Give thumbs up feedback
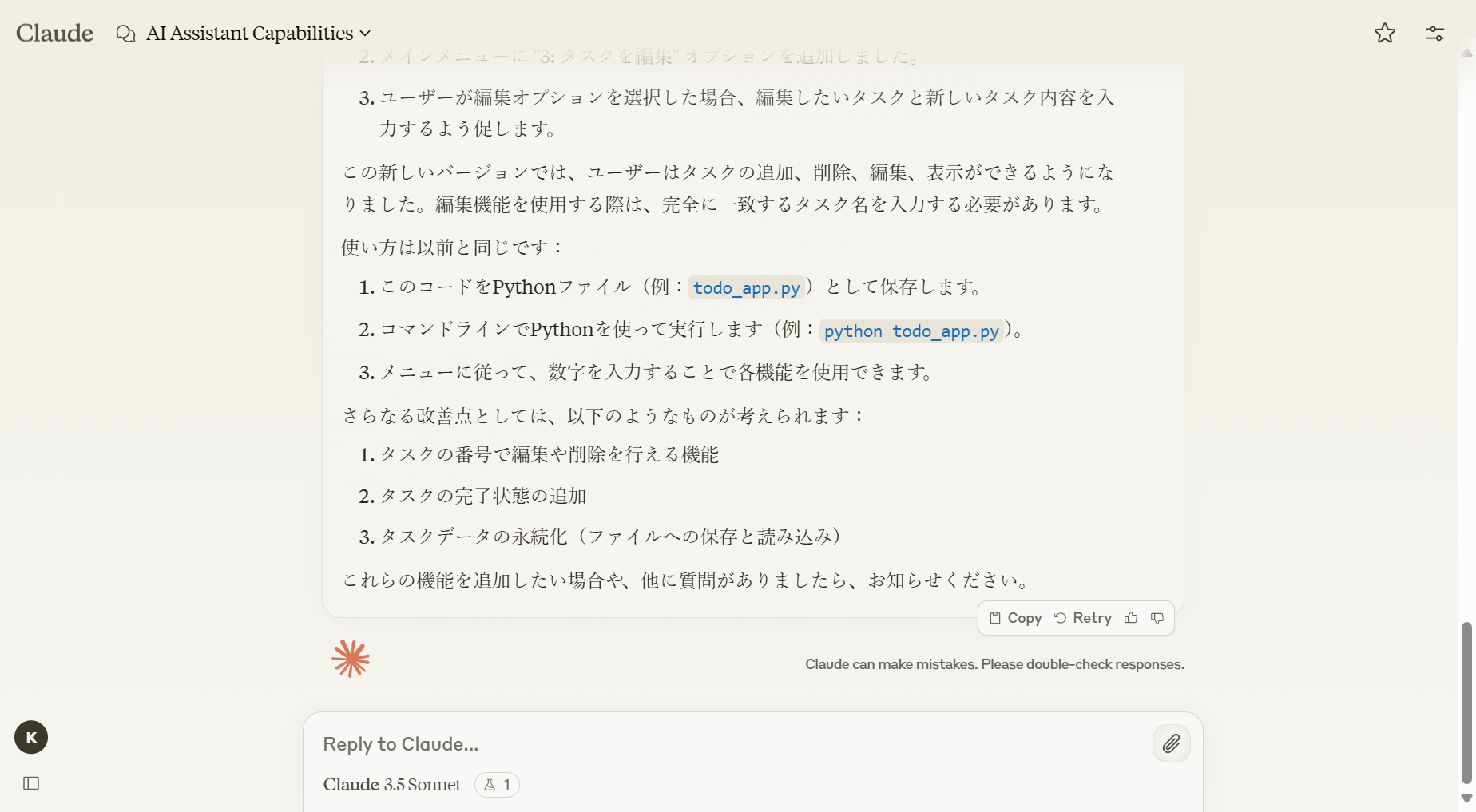 [x=1131, y=618]
